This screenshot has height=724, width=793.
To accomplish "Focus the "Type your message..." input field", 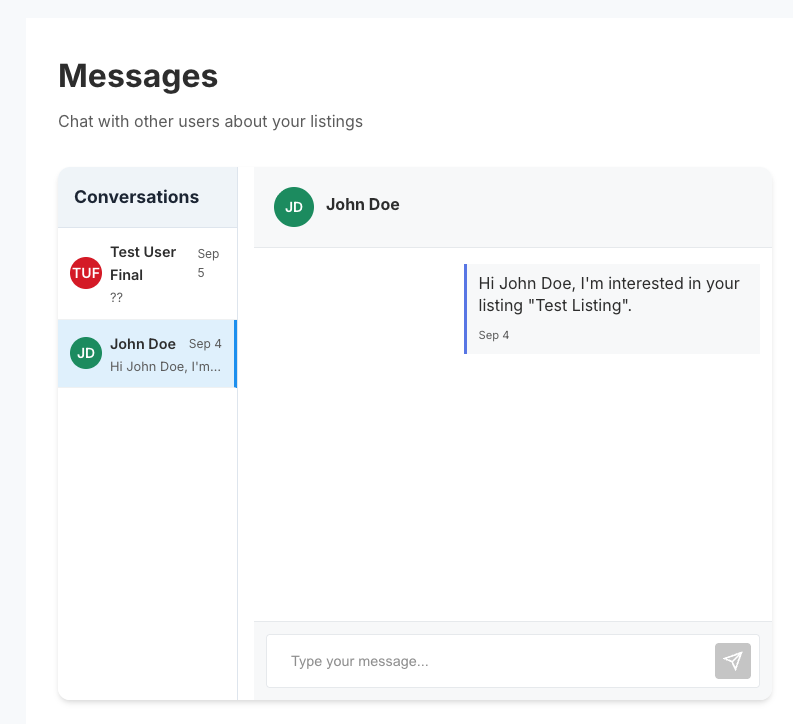I will 490,661.
